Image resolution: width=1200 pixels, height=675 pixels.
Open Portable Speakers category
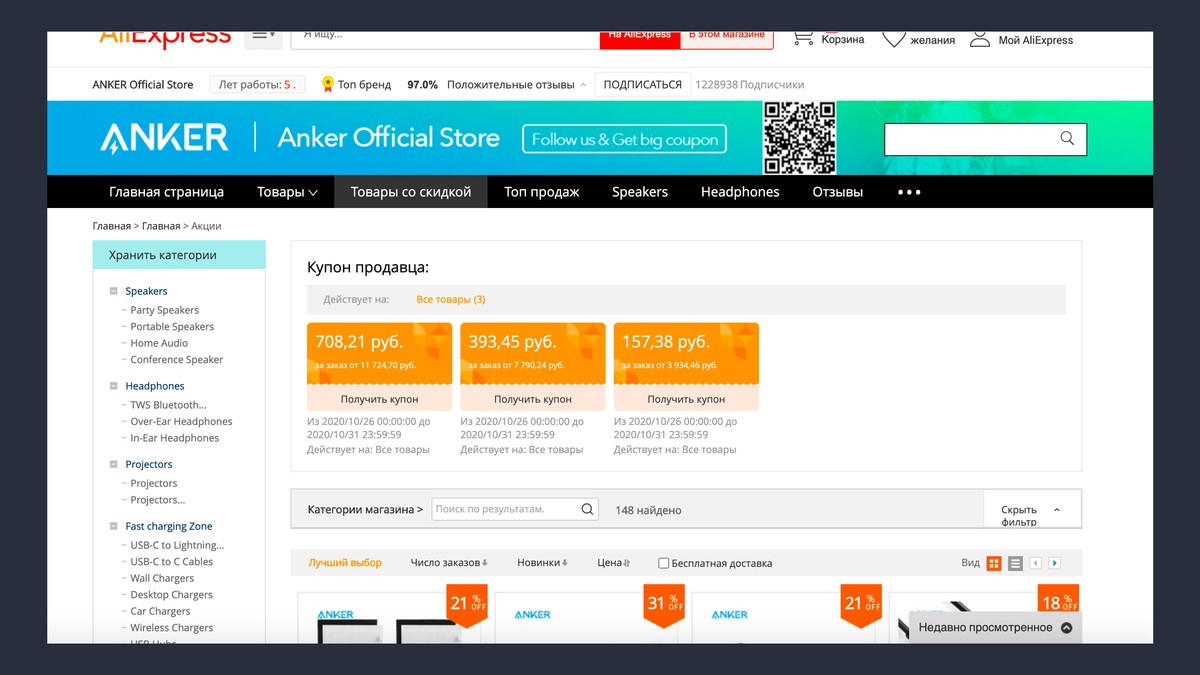coord(172,327)
